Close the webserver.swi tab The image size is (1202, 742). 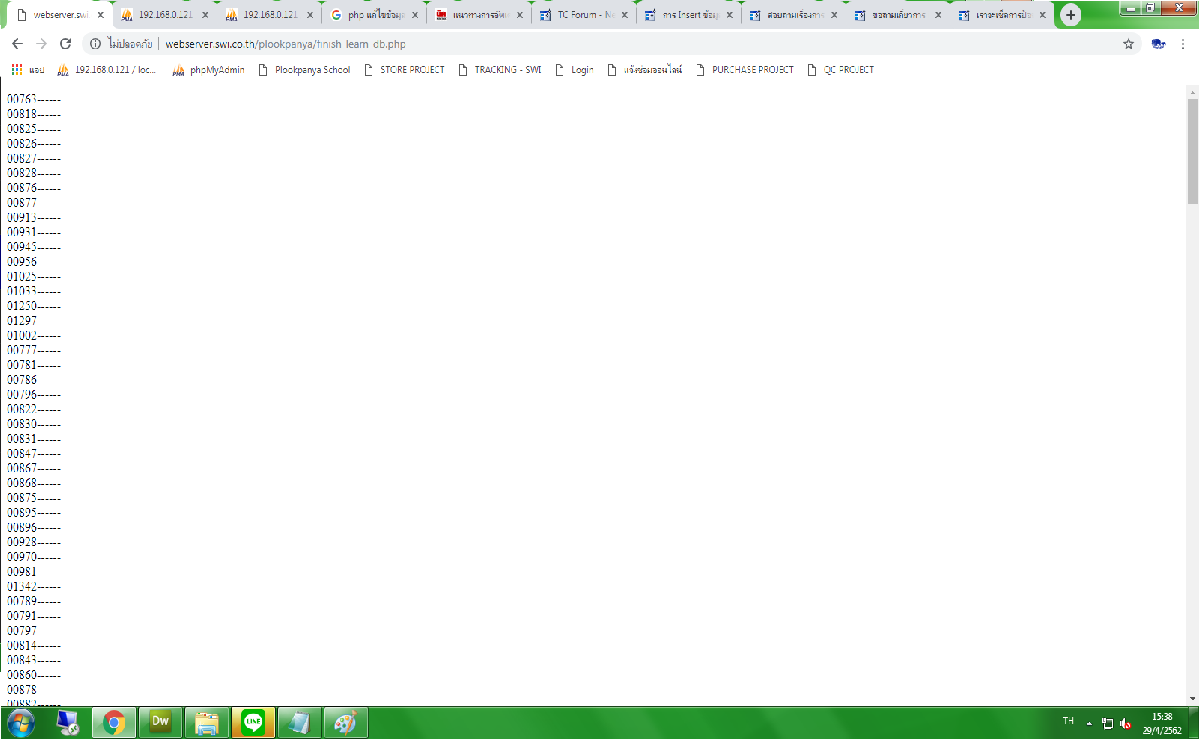coord(100,16)
